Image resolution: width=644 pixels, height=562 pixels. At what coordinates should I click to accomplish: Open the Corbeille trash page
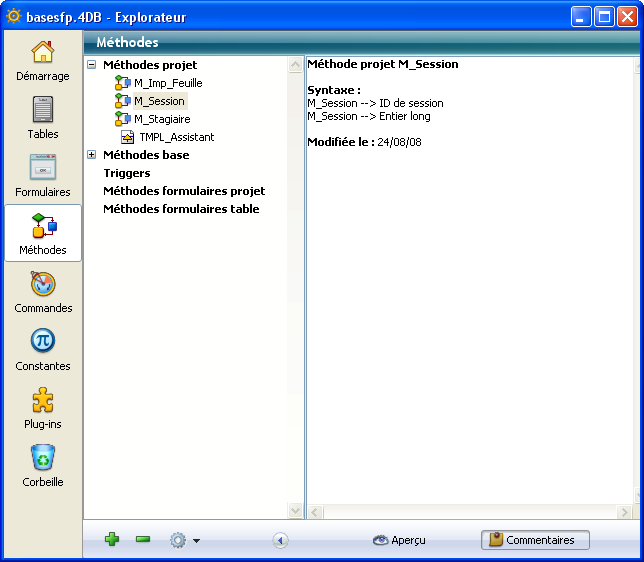pos(43,466)
